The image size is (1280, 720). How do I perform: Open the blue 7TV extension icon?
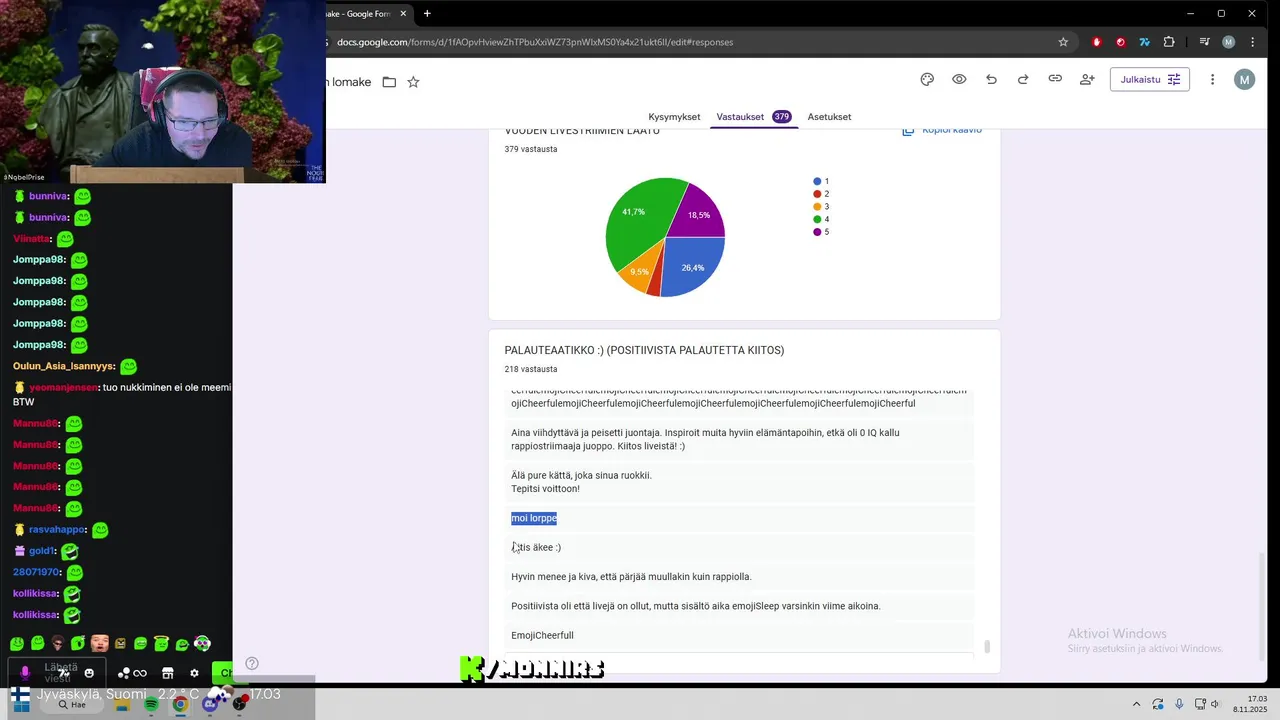(x=1144, y=42)
